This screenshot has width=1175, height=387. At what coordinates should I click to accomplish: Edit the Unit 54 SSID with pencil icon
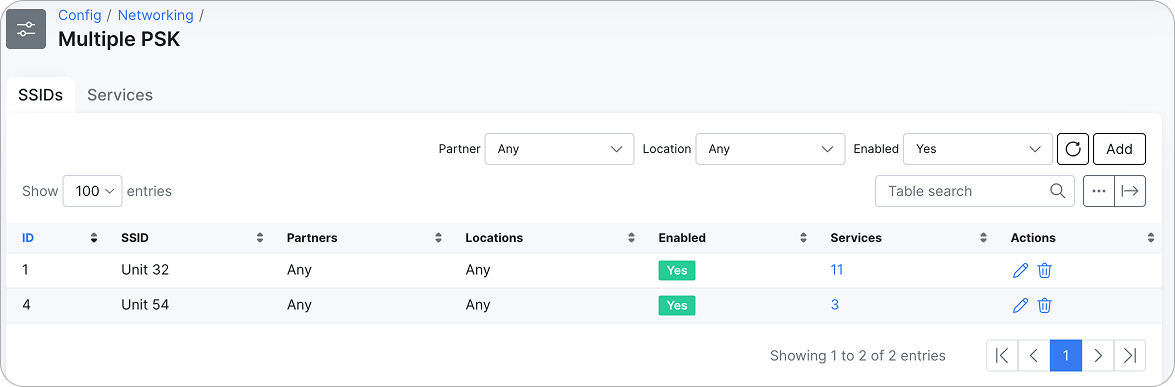coord(1020,305)
